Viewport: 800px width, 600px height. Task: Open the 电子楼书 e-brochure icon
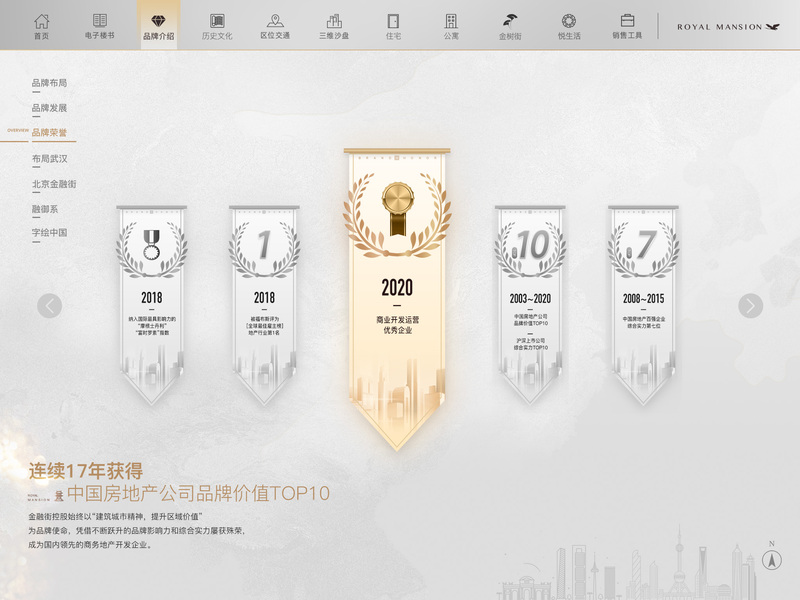pyautogui.click(x=99, y=27)
